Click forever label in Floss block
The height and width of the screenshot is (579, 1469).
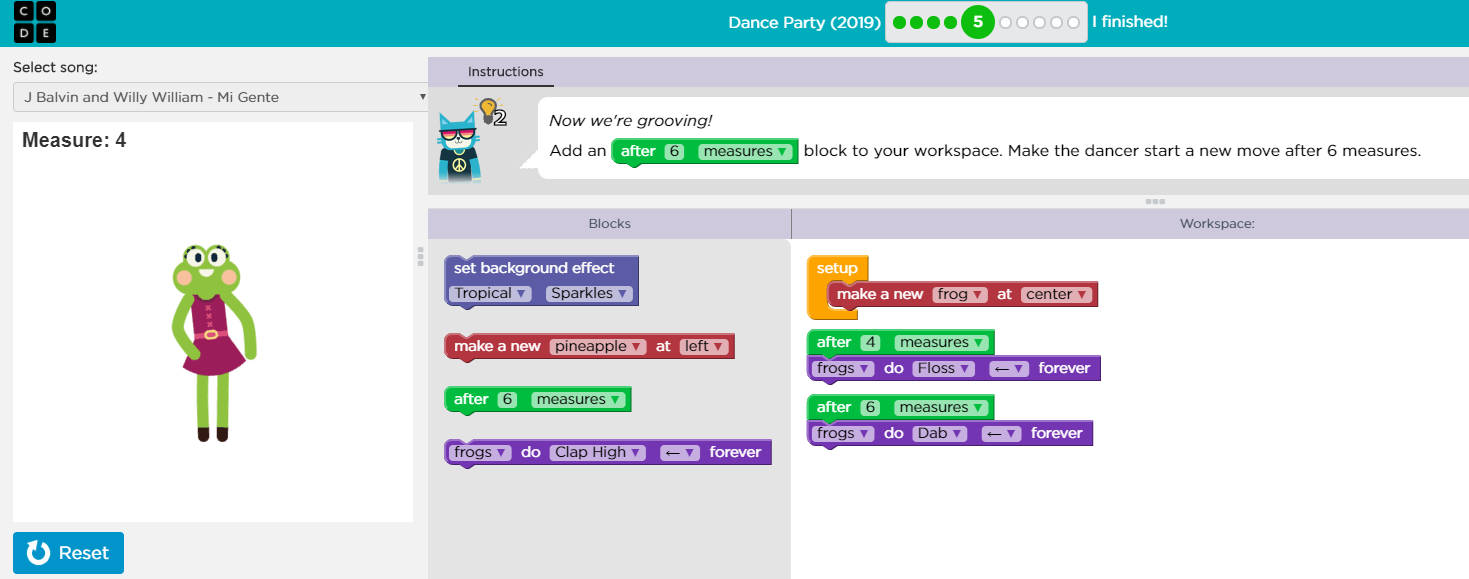pyautogui.click(x=1064, y=368)
